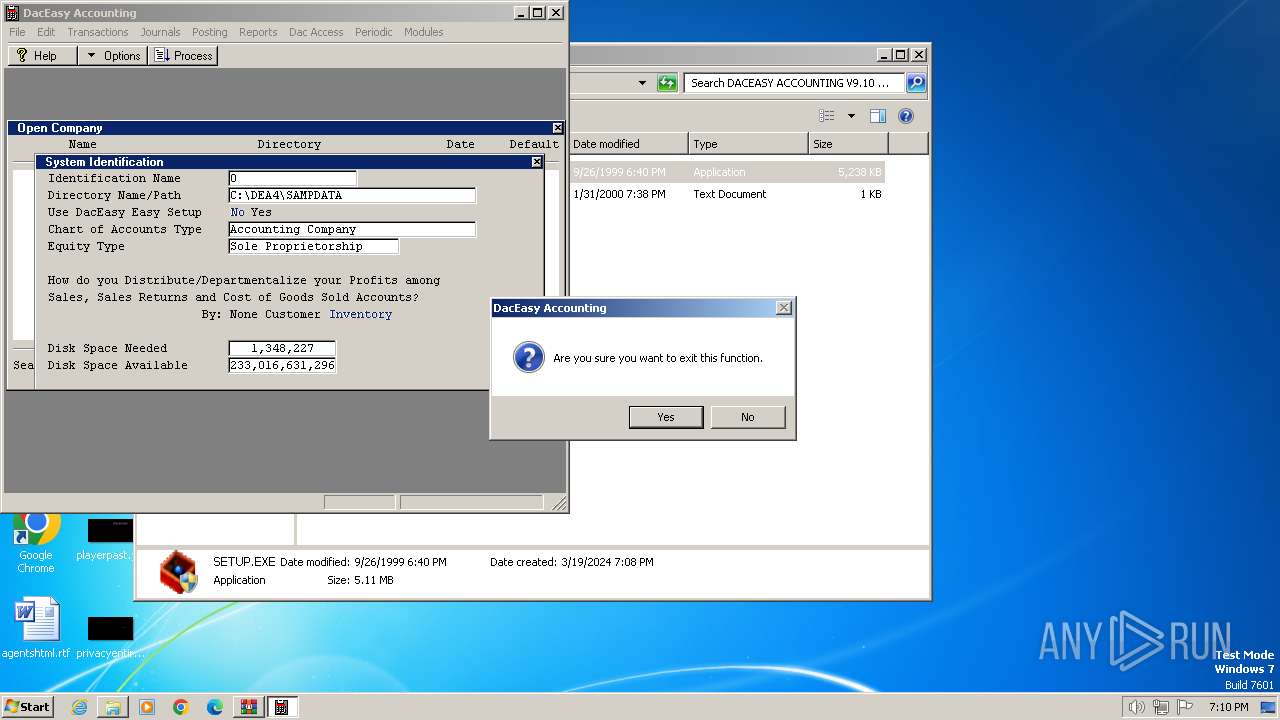Click the Equity Type field

[x=313, y=246]
